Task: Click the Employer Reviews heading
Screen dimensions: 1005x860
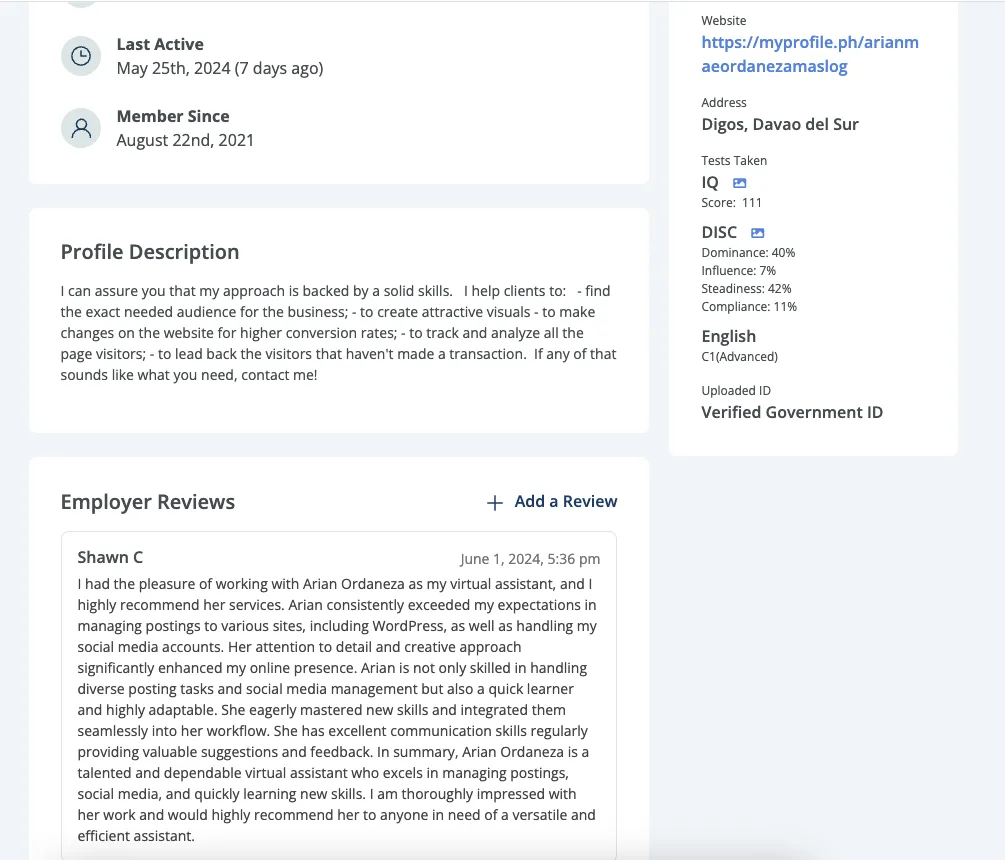Action: tap(148, 502)
